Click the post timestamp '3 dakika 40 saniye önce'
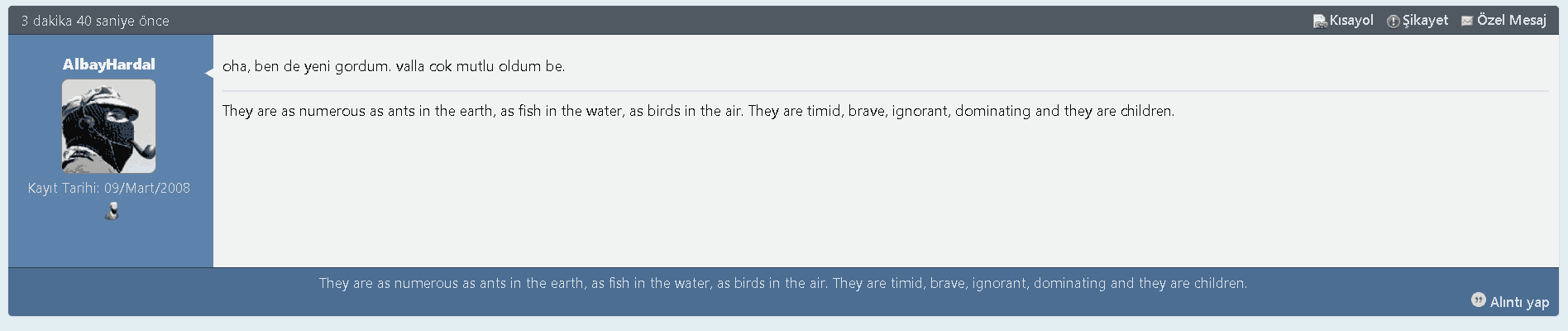Viewport: 1568px width, 331px height. [95, 21]
